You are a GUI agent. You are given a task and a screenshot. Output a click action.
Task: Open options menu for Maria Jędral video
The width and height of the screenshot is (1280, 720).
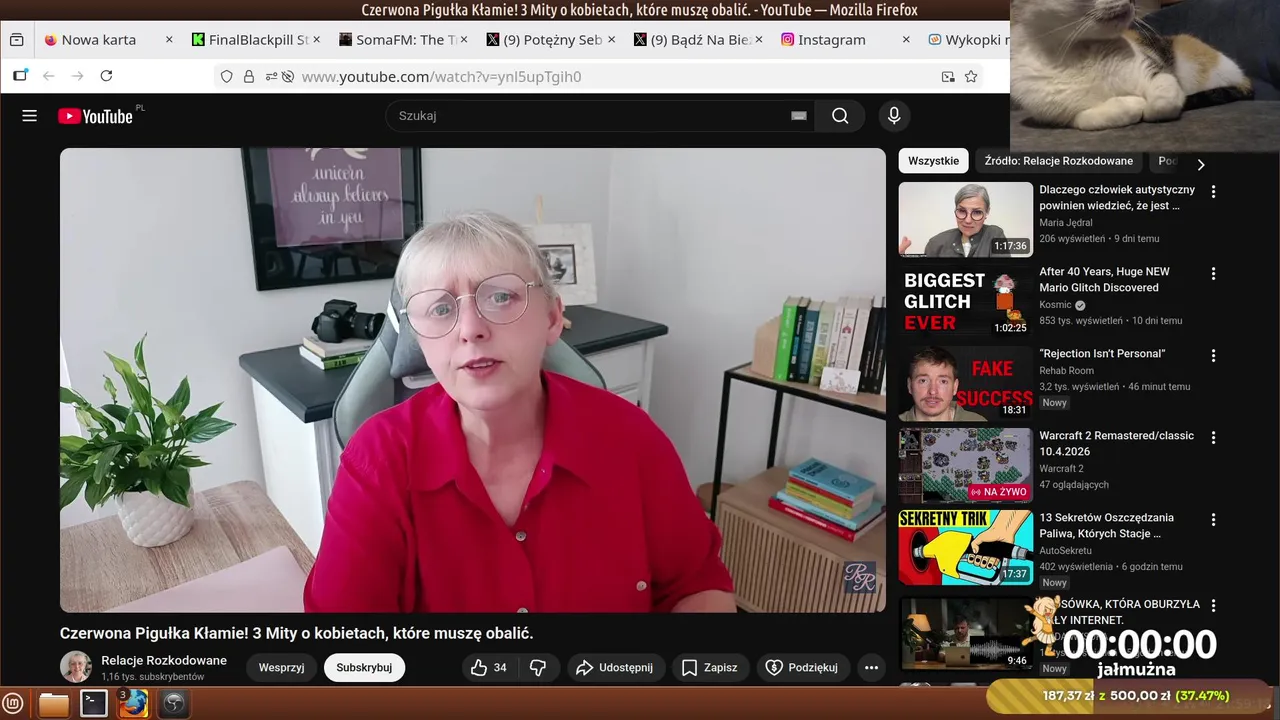pos(1214,191)
